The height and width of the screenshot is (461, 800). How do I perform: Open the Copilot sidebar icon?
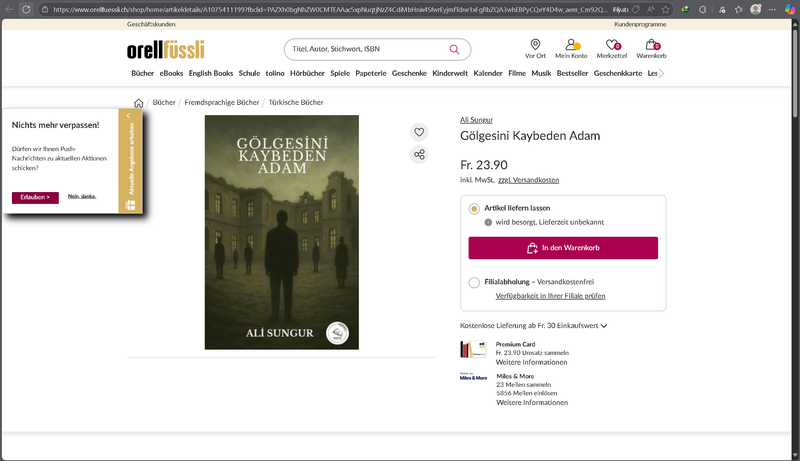coord(789,9)
